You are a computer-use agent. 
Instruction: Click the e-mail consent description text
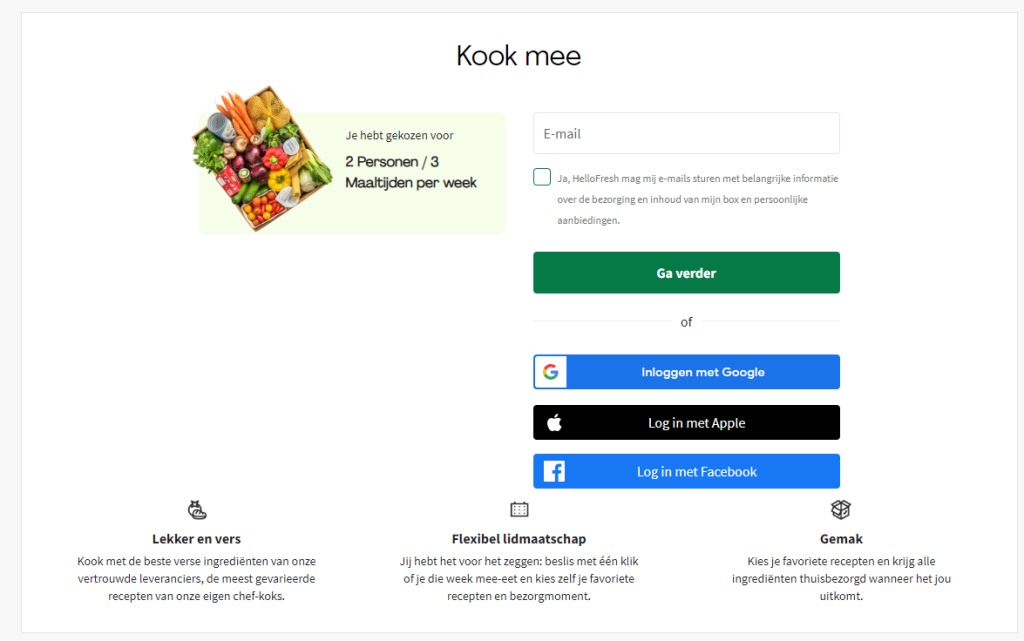click(697, 199)
